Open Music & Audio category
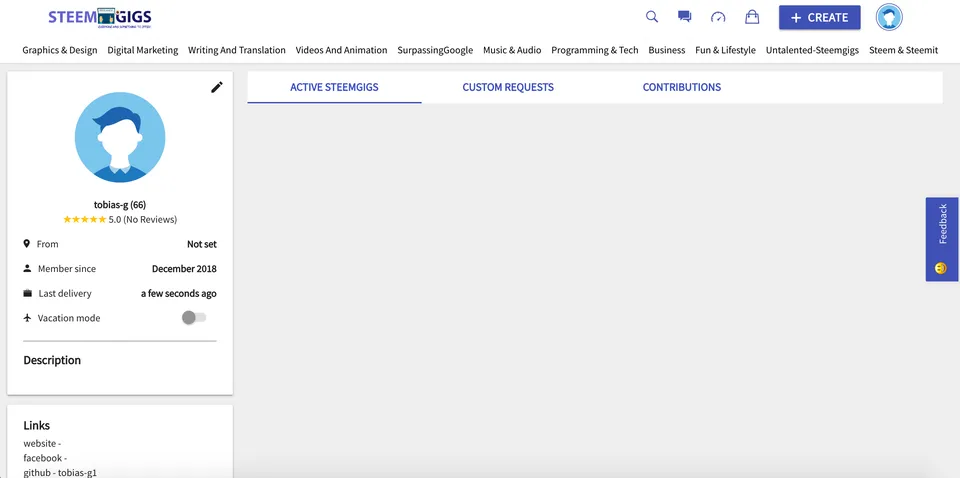 coord(512,50)
